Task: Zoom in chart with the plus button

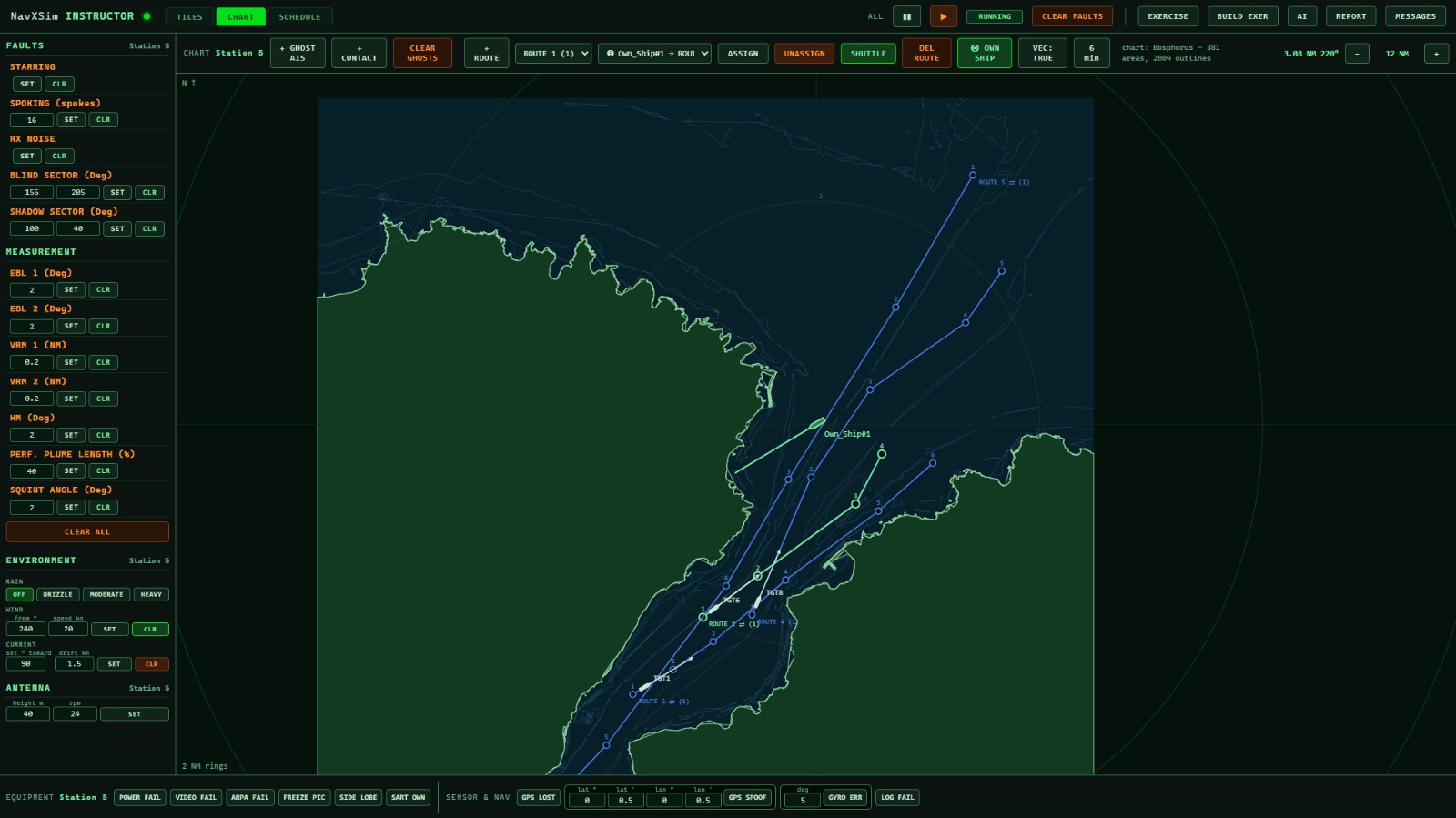Action: [1436, 54]
